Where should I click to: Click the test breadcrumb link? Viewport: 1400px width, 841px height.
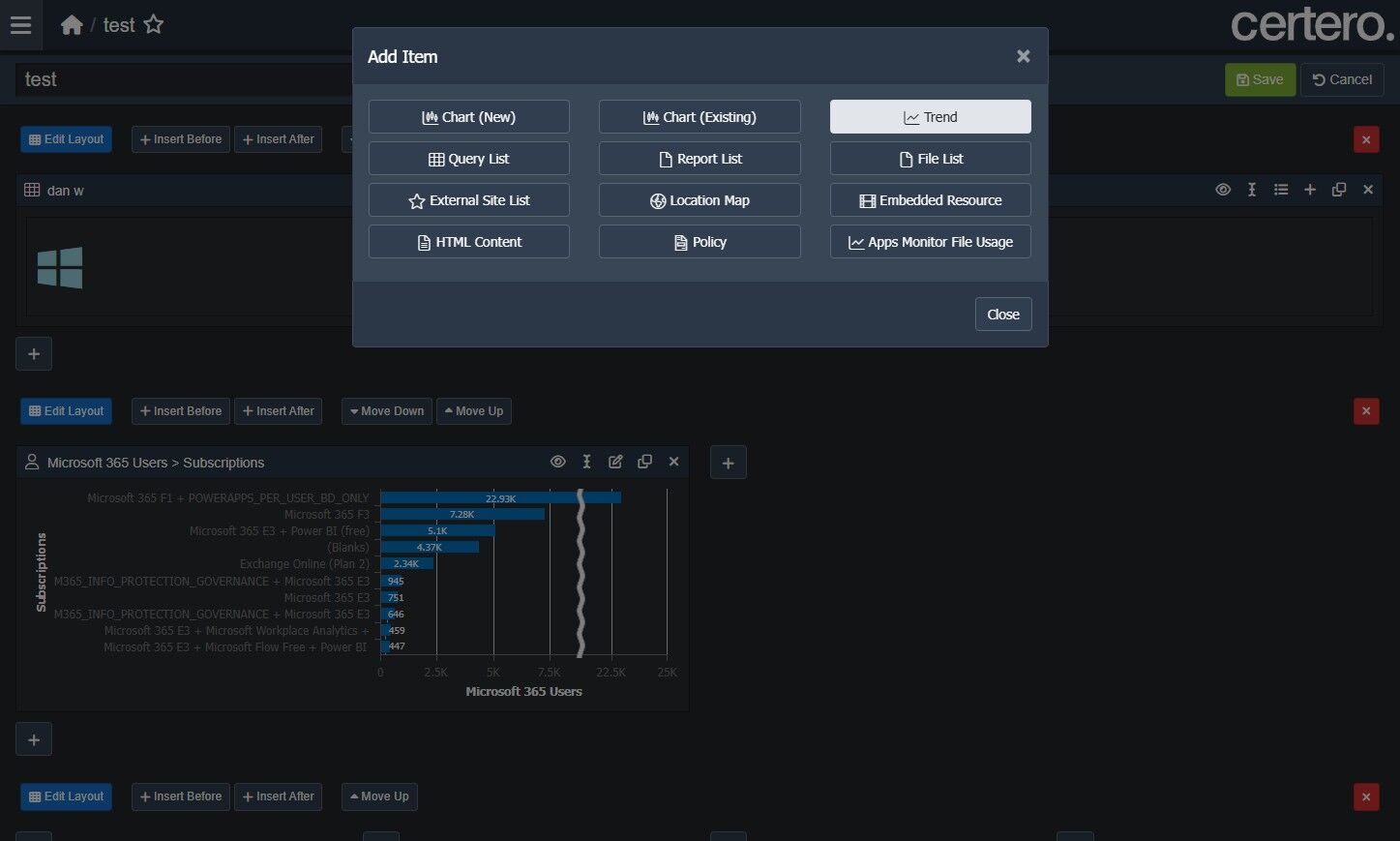tap(119, 25)
